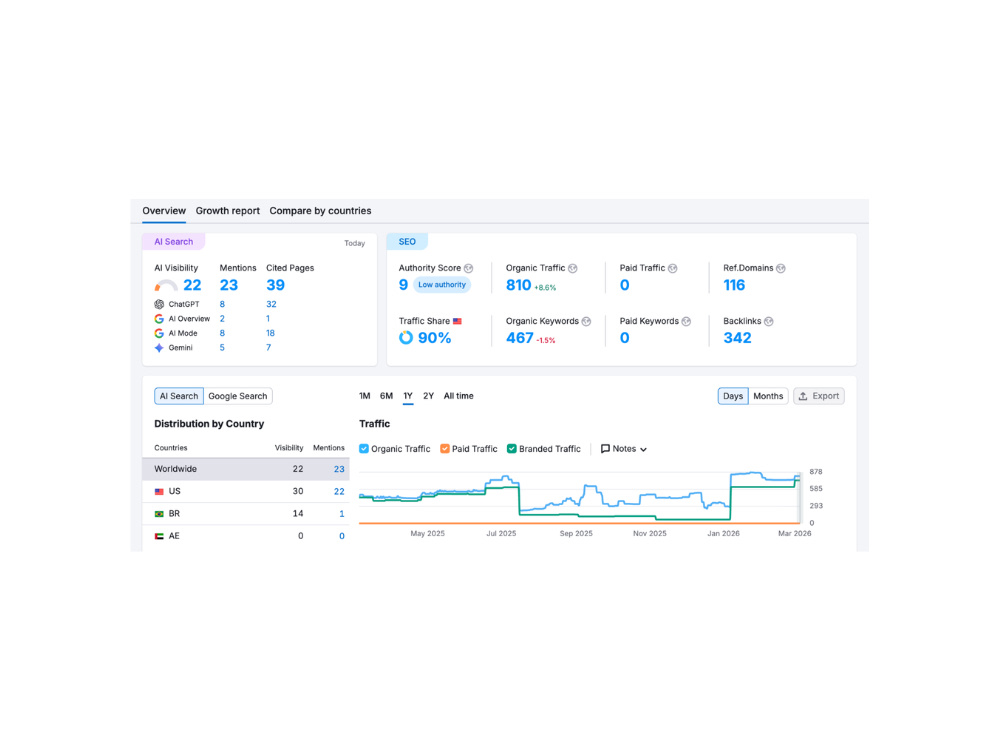The image size is (1000, 750).
Task: Switch chart to Months view
Action: tap(768, 396)
